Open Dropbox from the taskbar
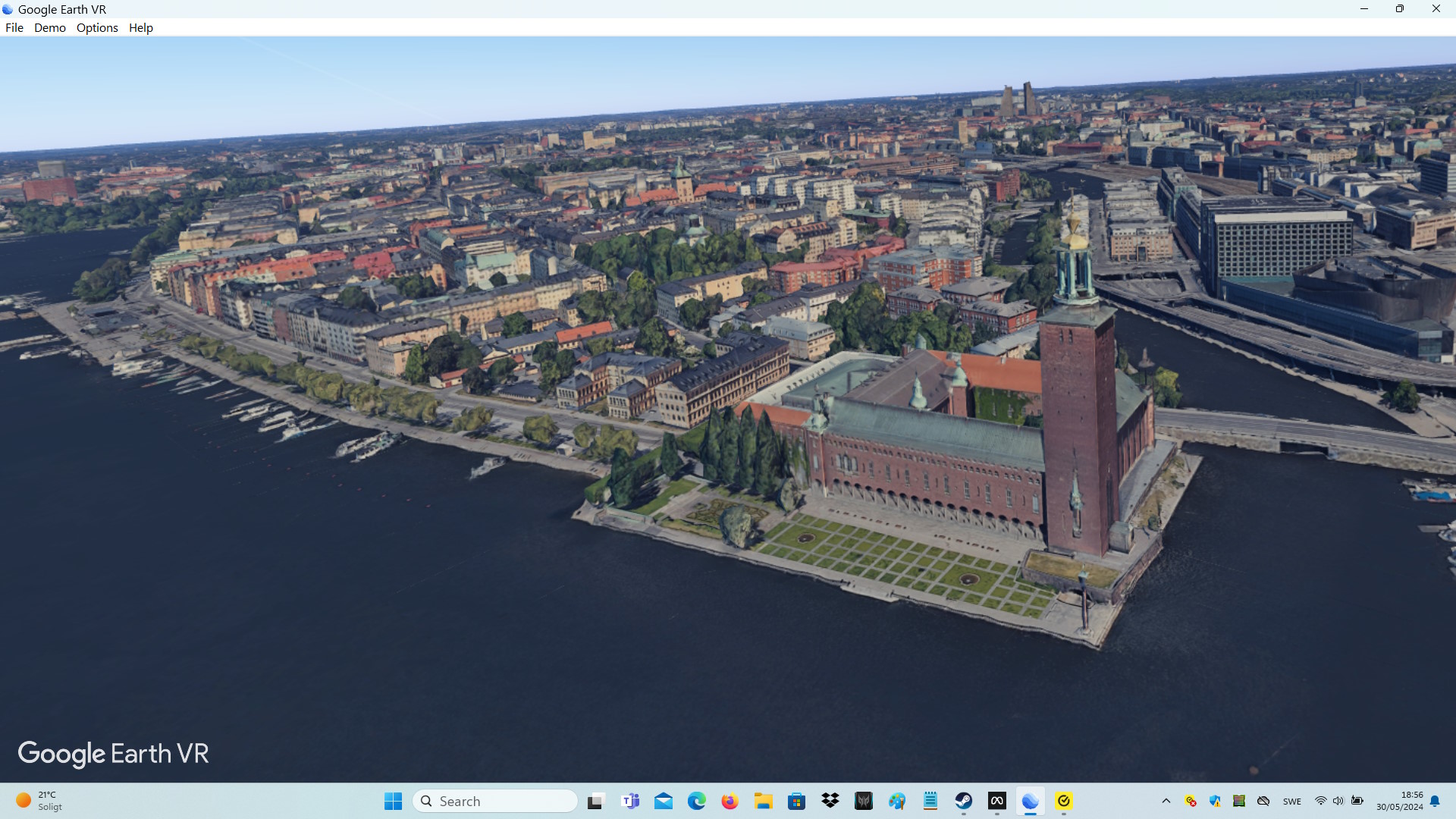Viewport: 1456px width, 819px height. pos(830,802)
